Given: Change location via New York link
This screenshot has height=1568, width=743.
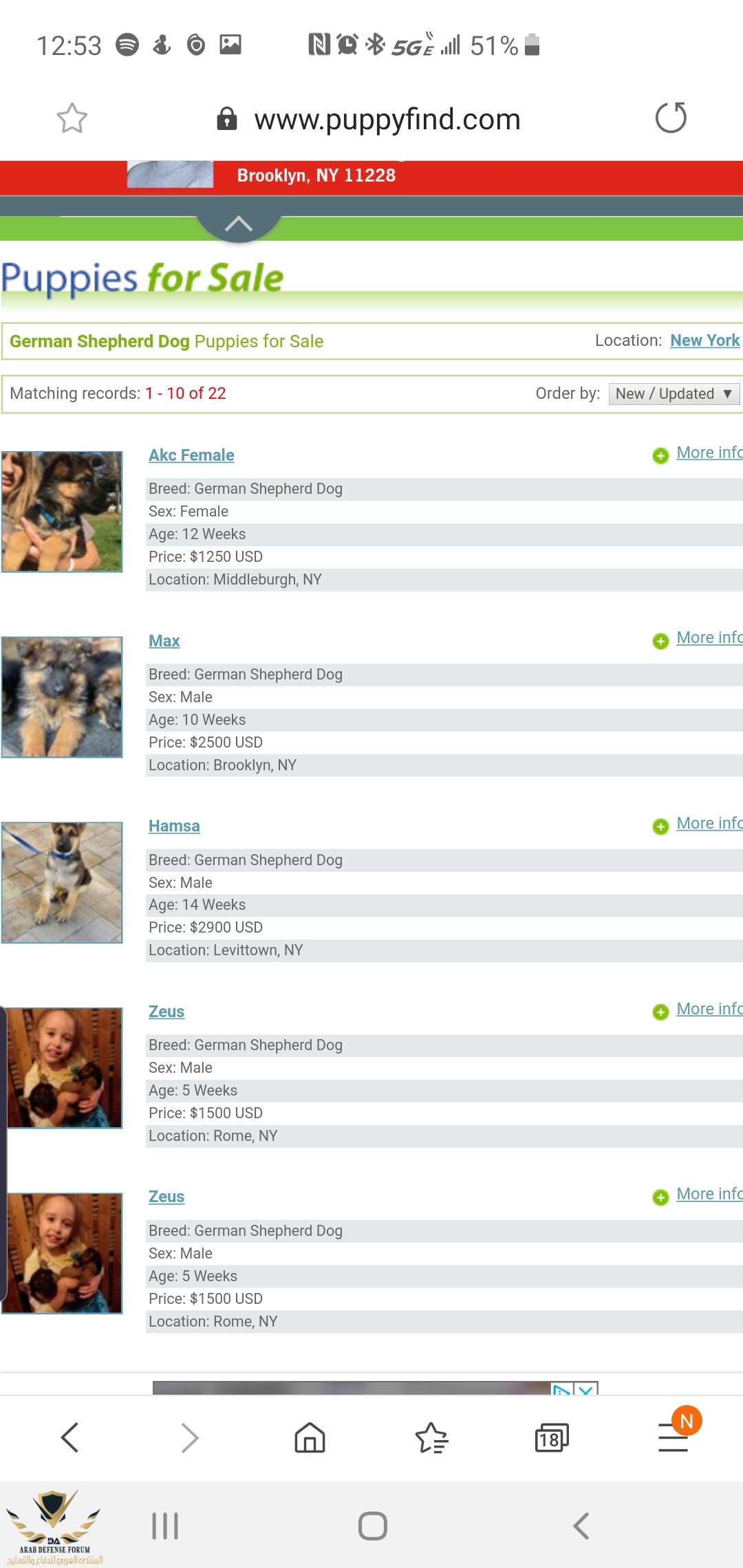Looking at the screenshot, I should coord(704,340).
